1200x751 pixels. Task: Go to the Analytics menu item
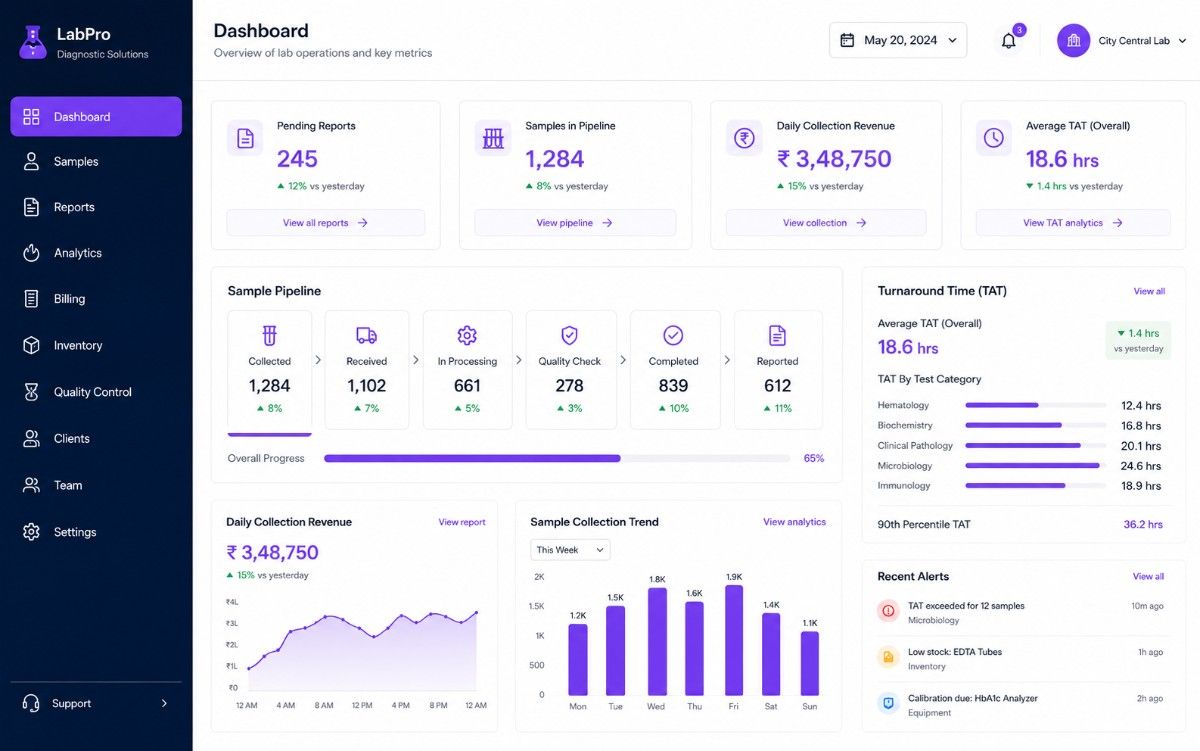[96, 253]
